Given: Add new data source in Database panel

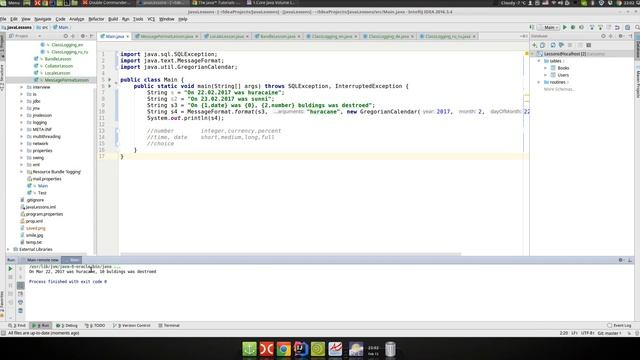Looking at the screenshot, I should (x=534, y=45).
